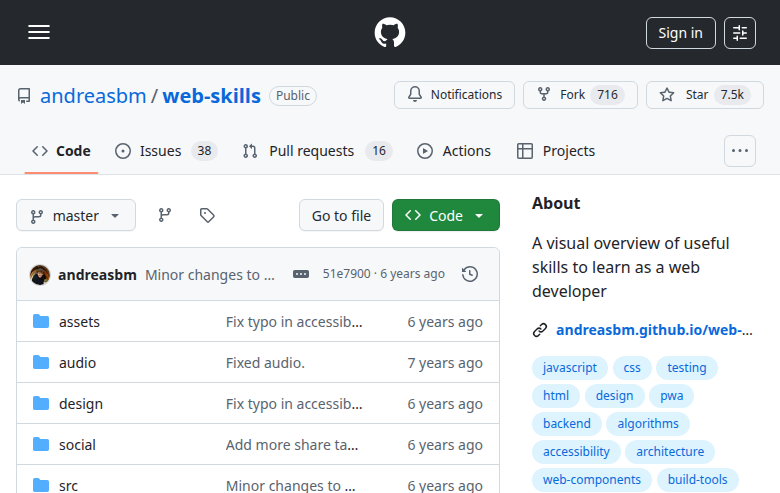The image size is (780, 493).
Task: Click the Go to file button
Action: point(341,215)
